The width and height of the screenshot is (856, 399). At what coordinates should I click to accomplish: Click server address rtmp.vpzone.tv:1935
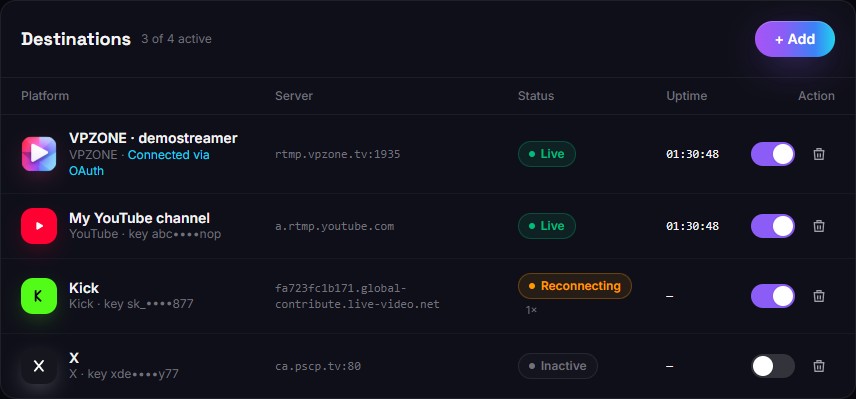click(337, 154)
